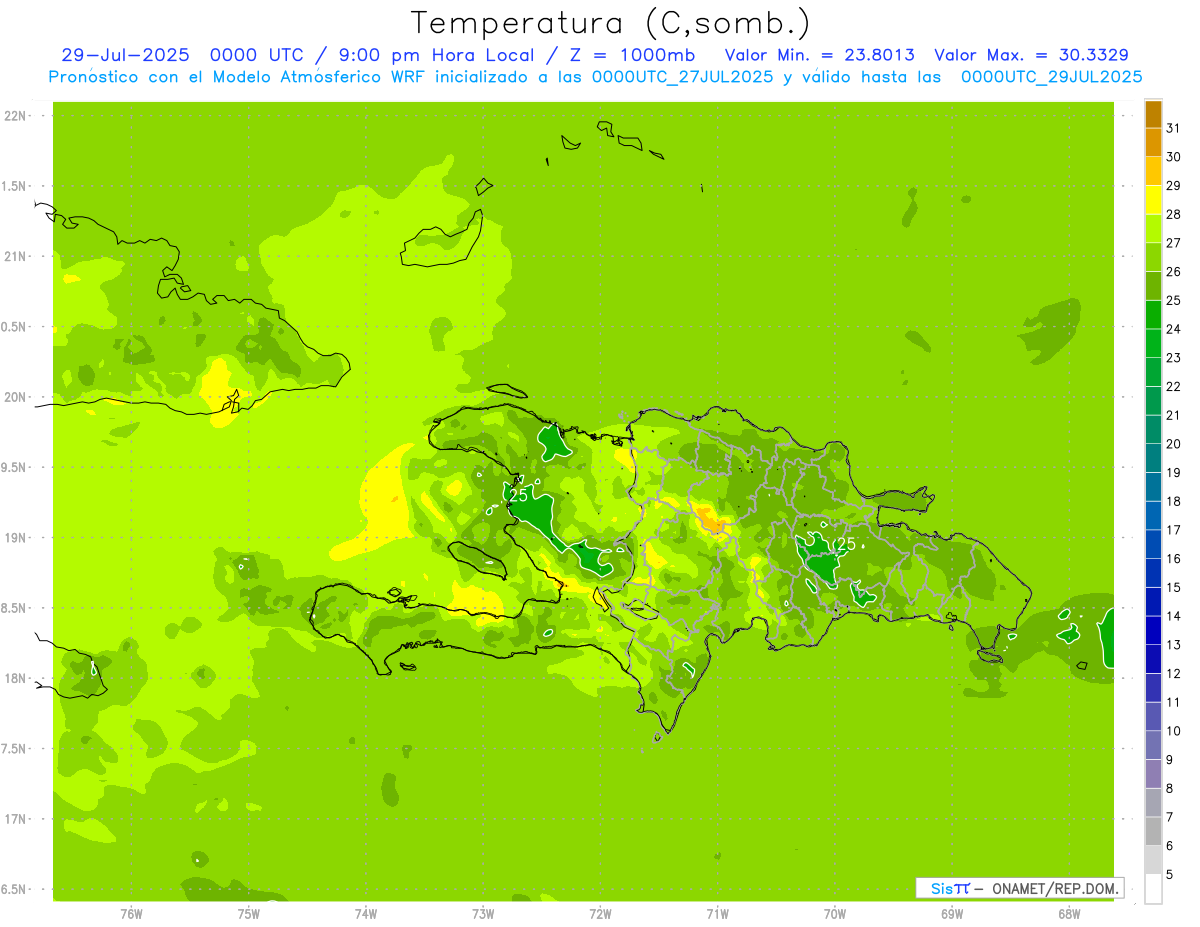Click the "76W" longitude label

(x=131, y=913)
